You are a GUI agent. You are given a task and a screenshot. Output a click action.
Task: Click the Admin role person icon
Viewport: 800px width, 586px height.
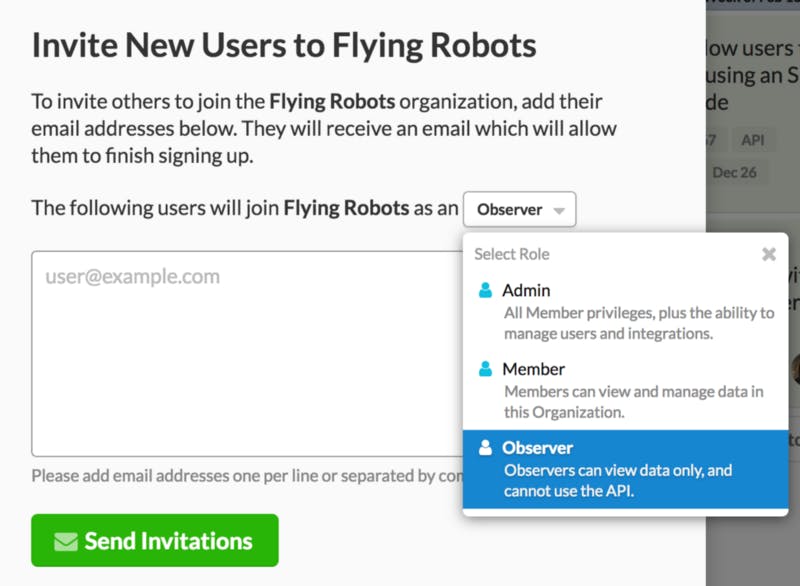[485, 291]
